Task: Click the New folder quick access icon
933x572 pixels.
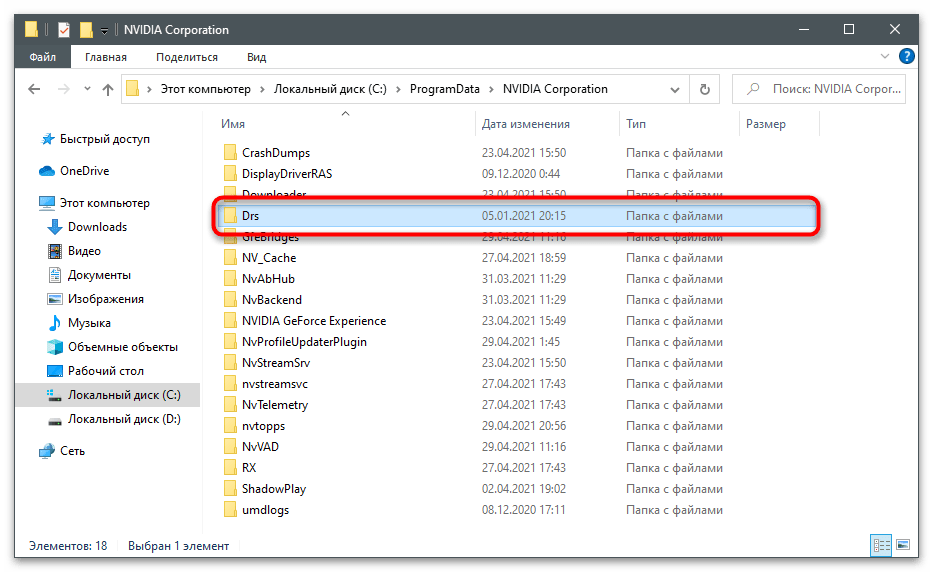Action: 86,29
